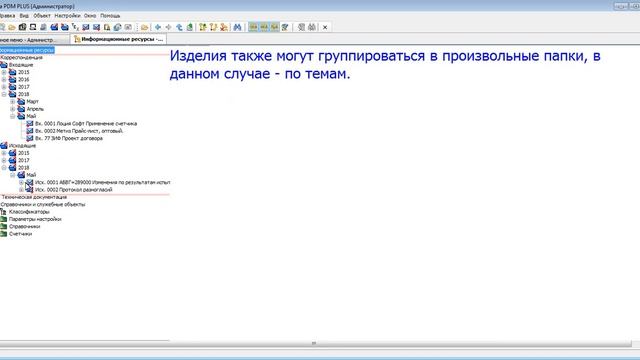Expand the 2017 folder under Входящие
Image resolution: width=640 pixels, height=360 pixels.
coord(4,87)
